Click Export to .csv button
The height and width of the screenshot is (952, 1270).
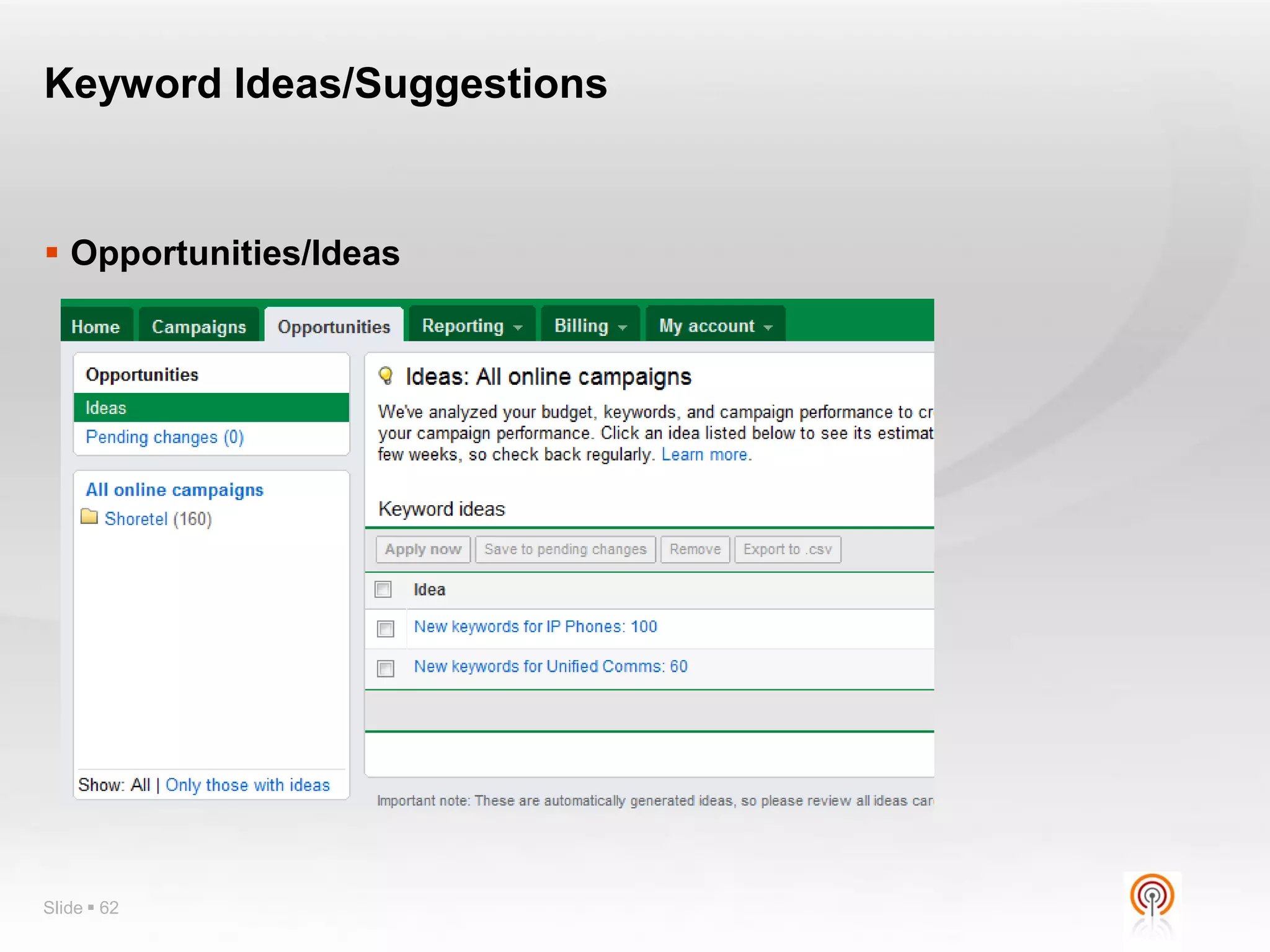coord(788,549)
